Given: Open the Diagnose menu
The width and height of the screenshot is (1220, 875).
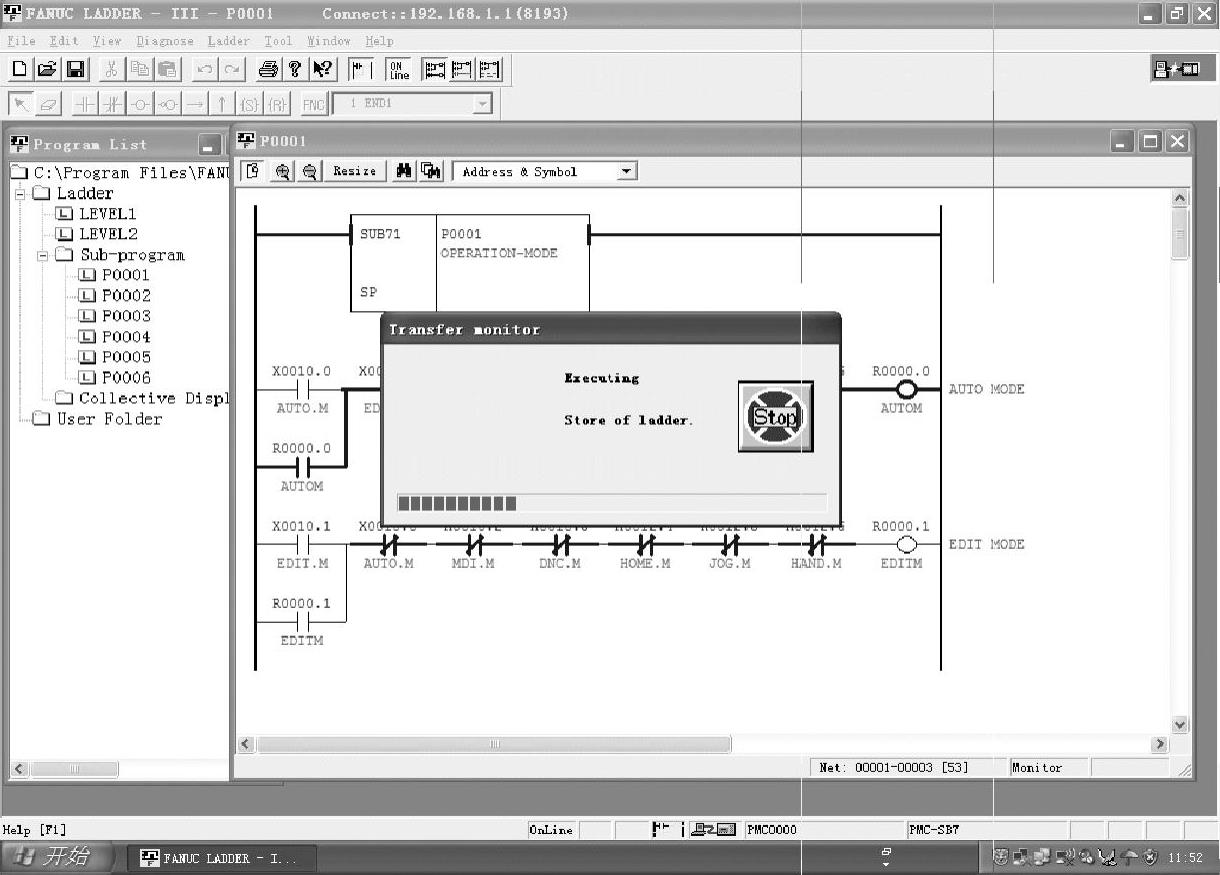Looking at the screenshot, I should point(165,41).
